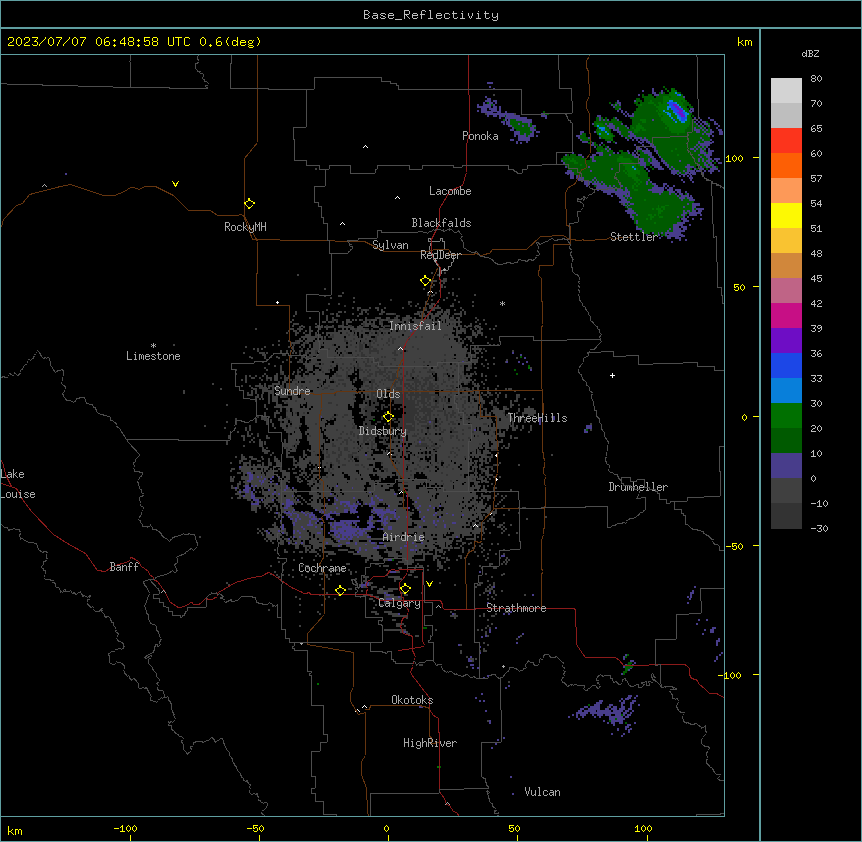Pick the red swatch between 65 and 60 dBZ

[x=786, y=141]
